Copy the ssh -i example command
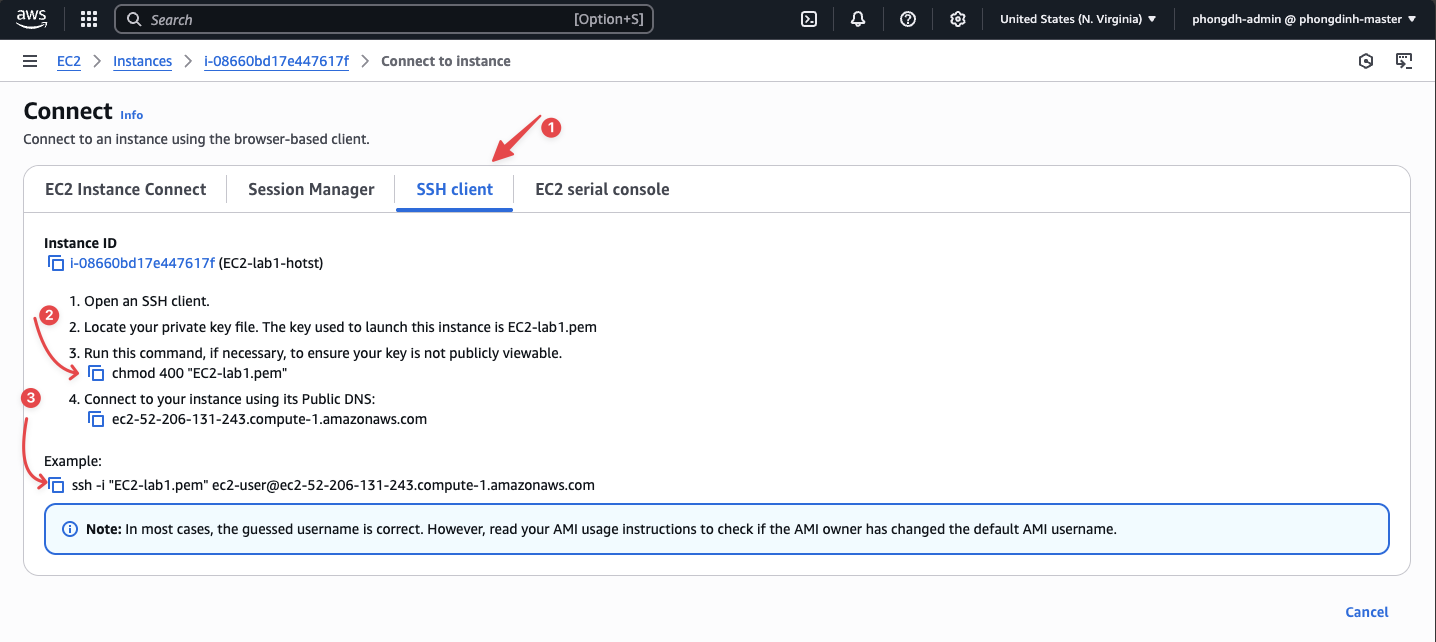Image resolution: width=1436 pixels, height=642 pixels. pyautogui.click(x=56, y=485)
